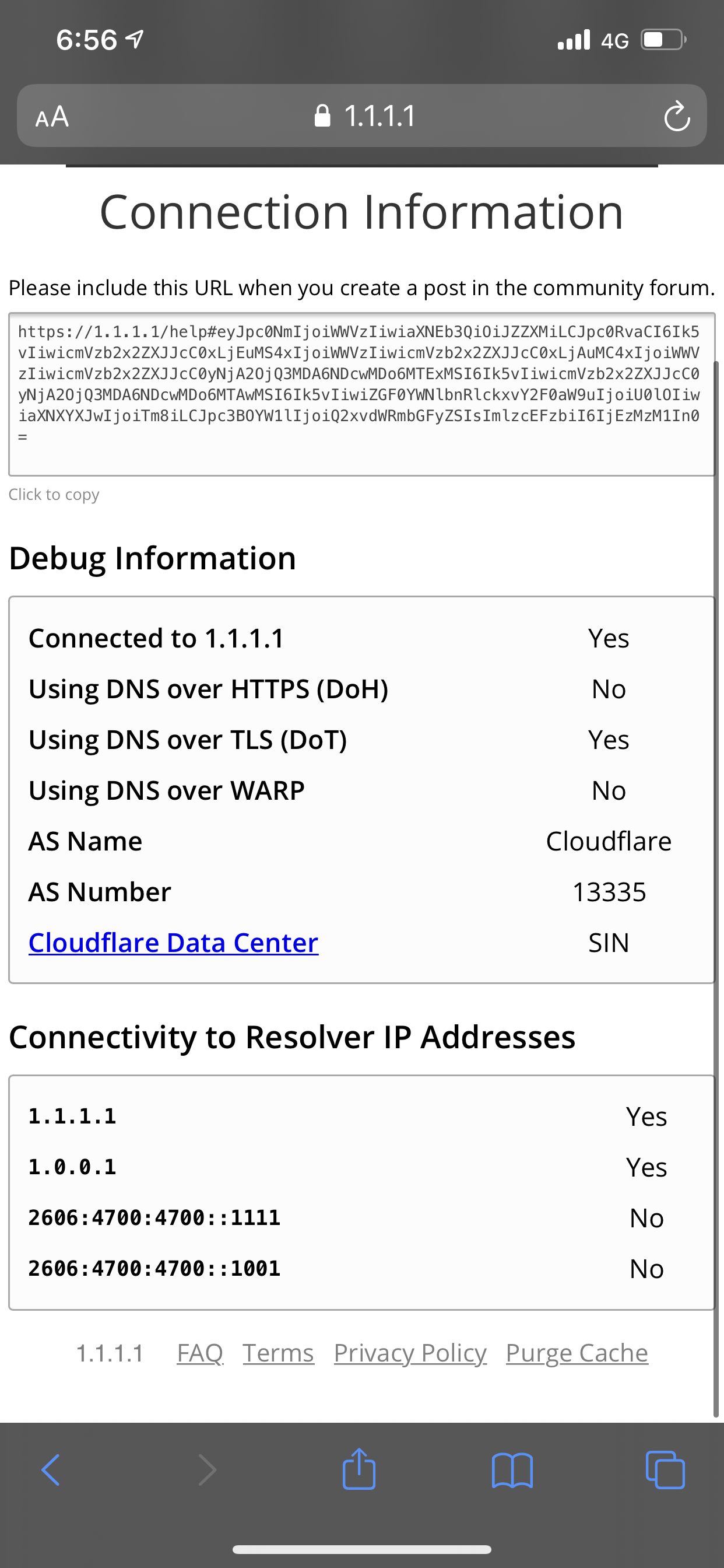Tap the No value for DNS over WARP
This screenshot has height=1568, width=724.
point(609,790)
